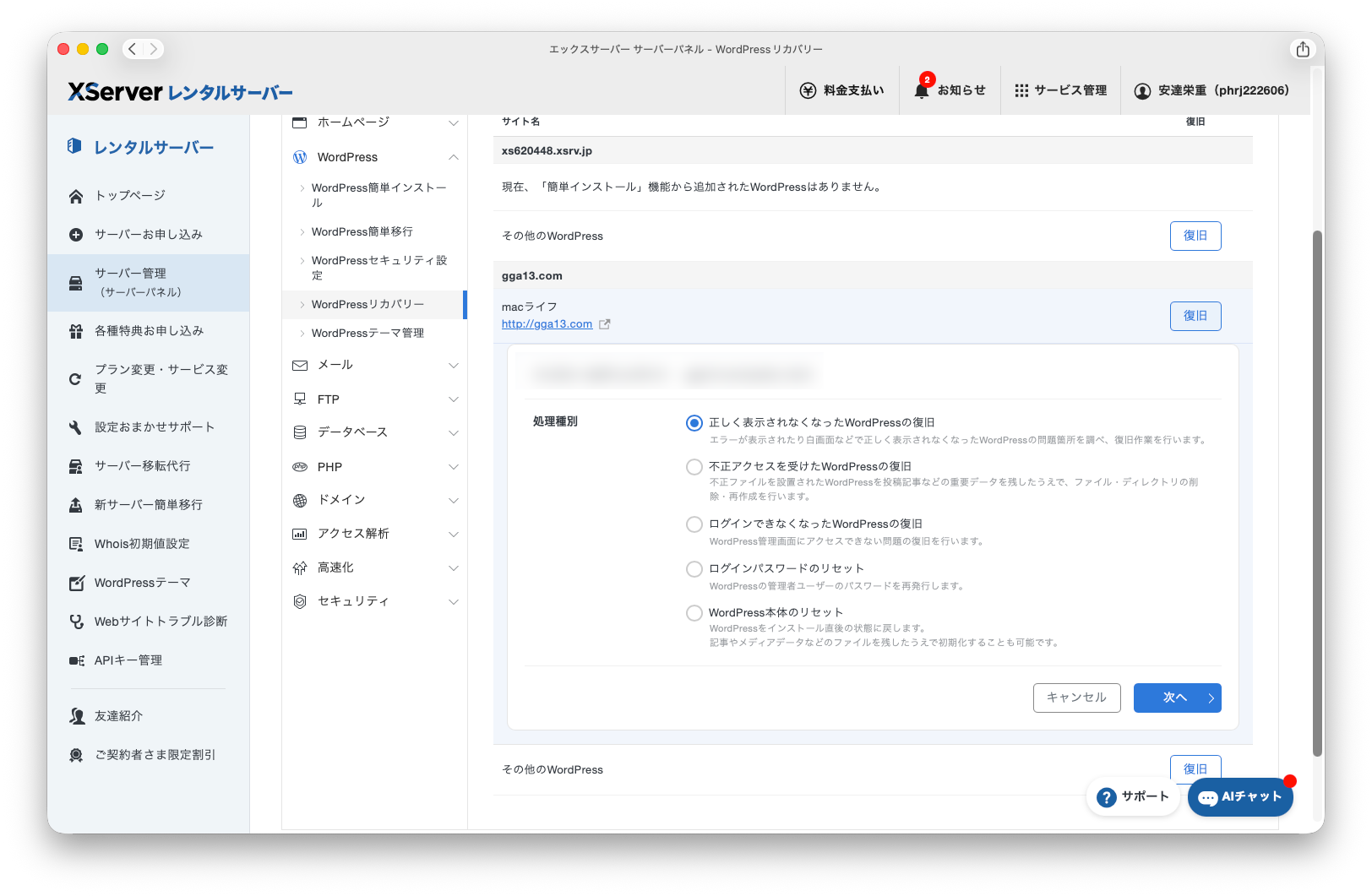Select ログインパスワードのリセット radio option
This screenshot has width=1372, height=896.
[694, 569]
